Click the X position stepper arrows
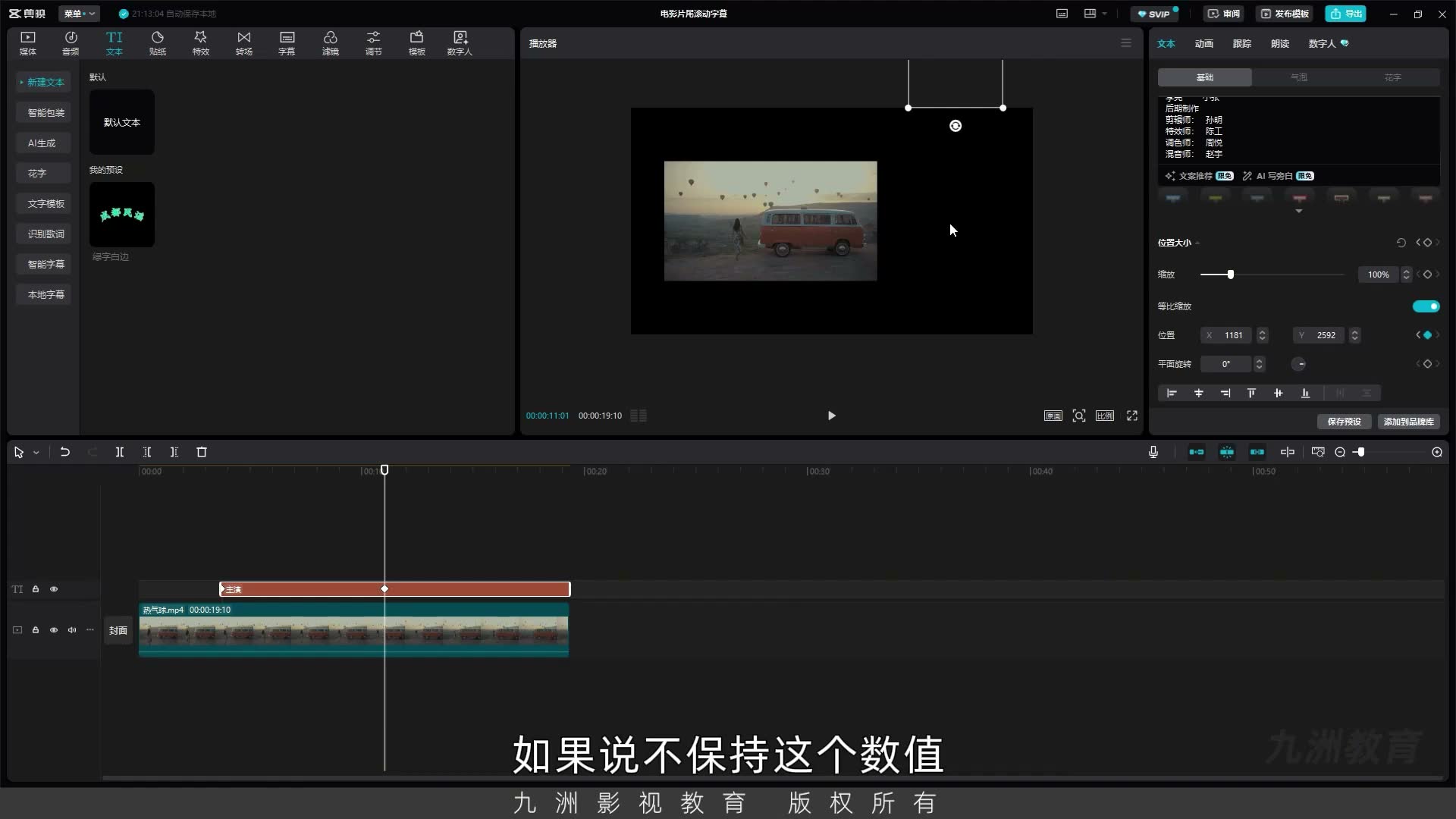 [x=1263, y=335]
